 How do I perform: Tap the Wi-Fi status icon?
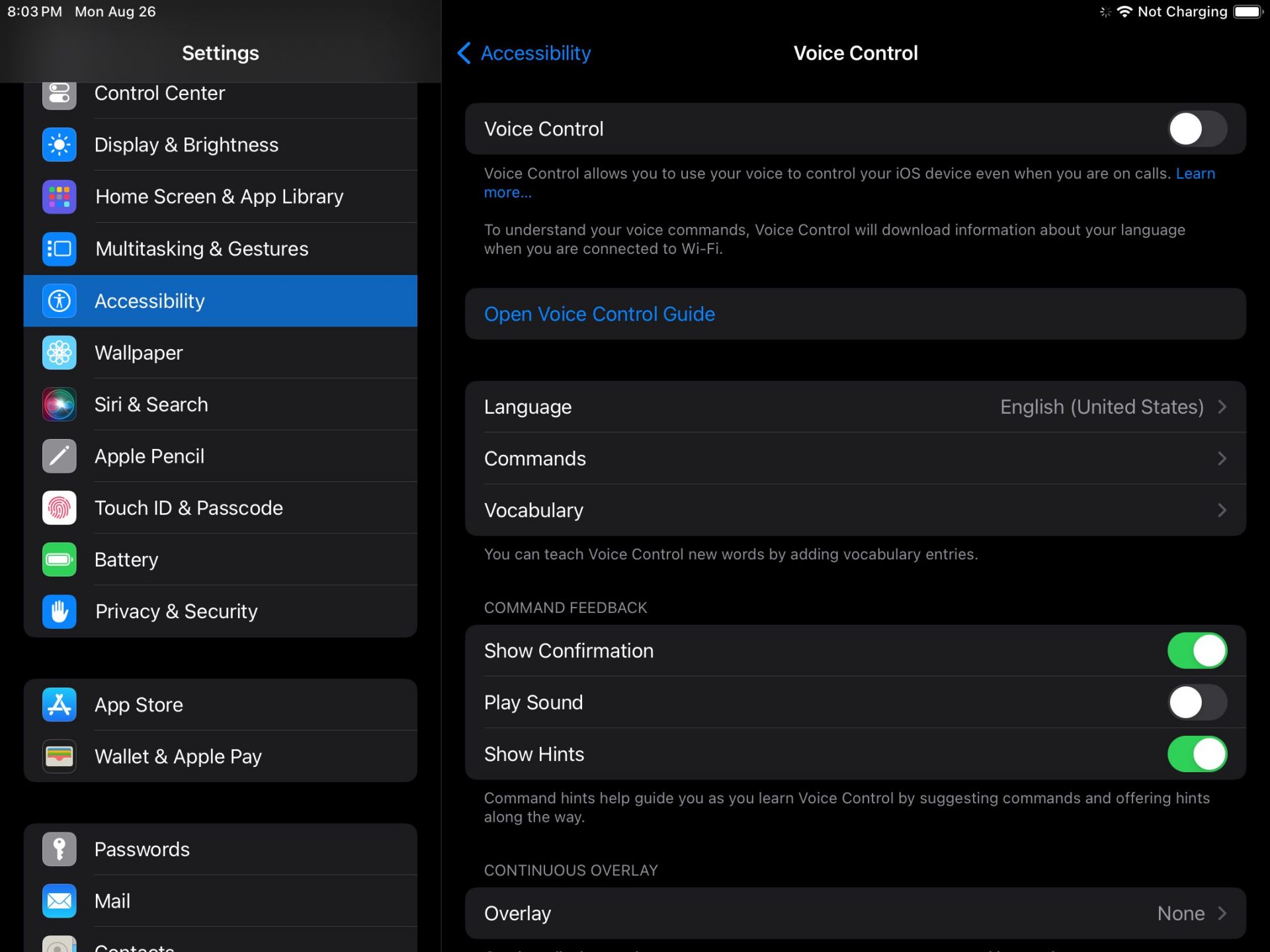[x=1124, y=12]
